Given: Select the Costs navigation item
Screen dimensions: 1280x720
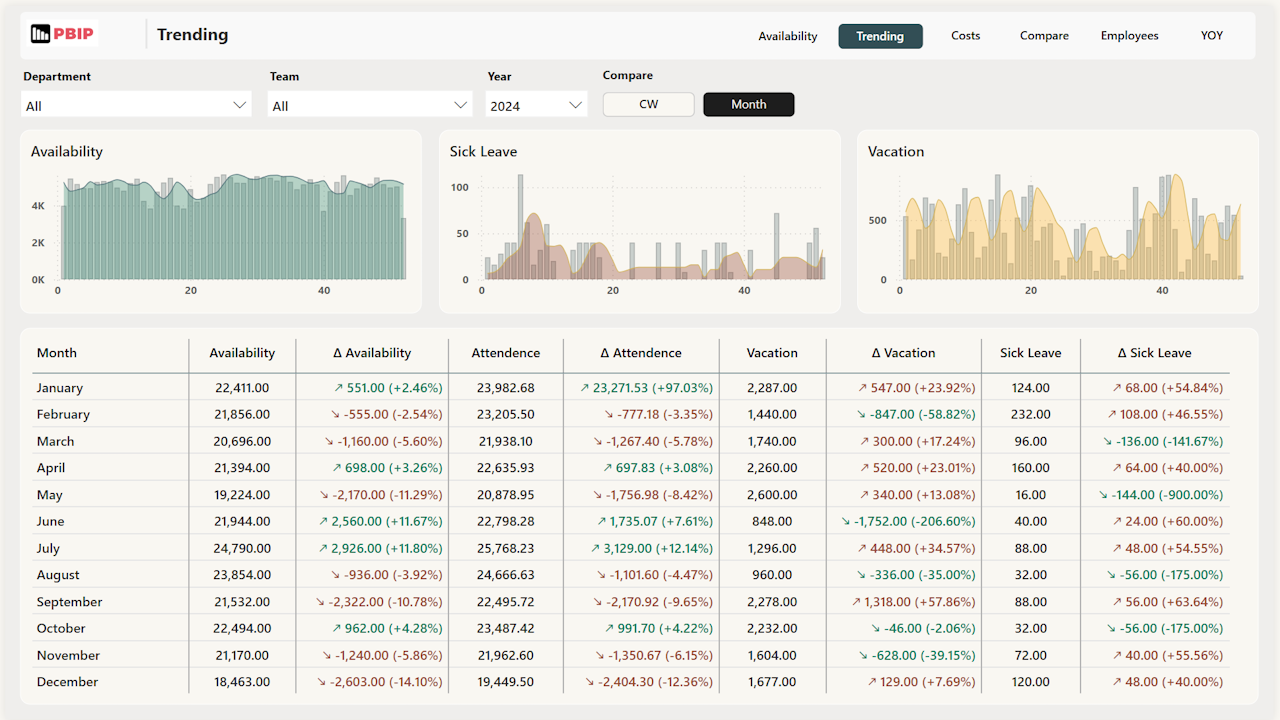Looking at the screenshot, I should point(964,35).
